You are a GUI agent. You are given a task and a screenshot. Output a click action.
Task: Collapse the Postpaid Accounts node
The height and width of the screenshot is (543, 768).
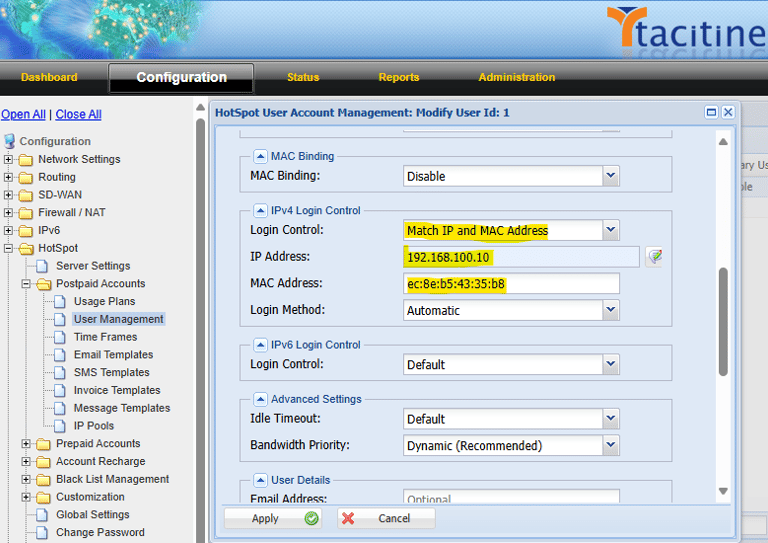pos(26,283)
